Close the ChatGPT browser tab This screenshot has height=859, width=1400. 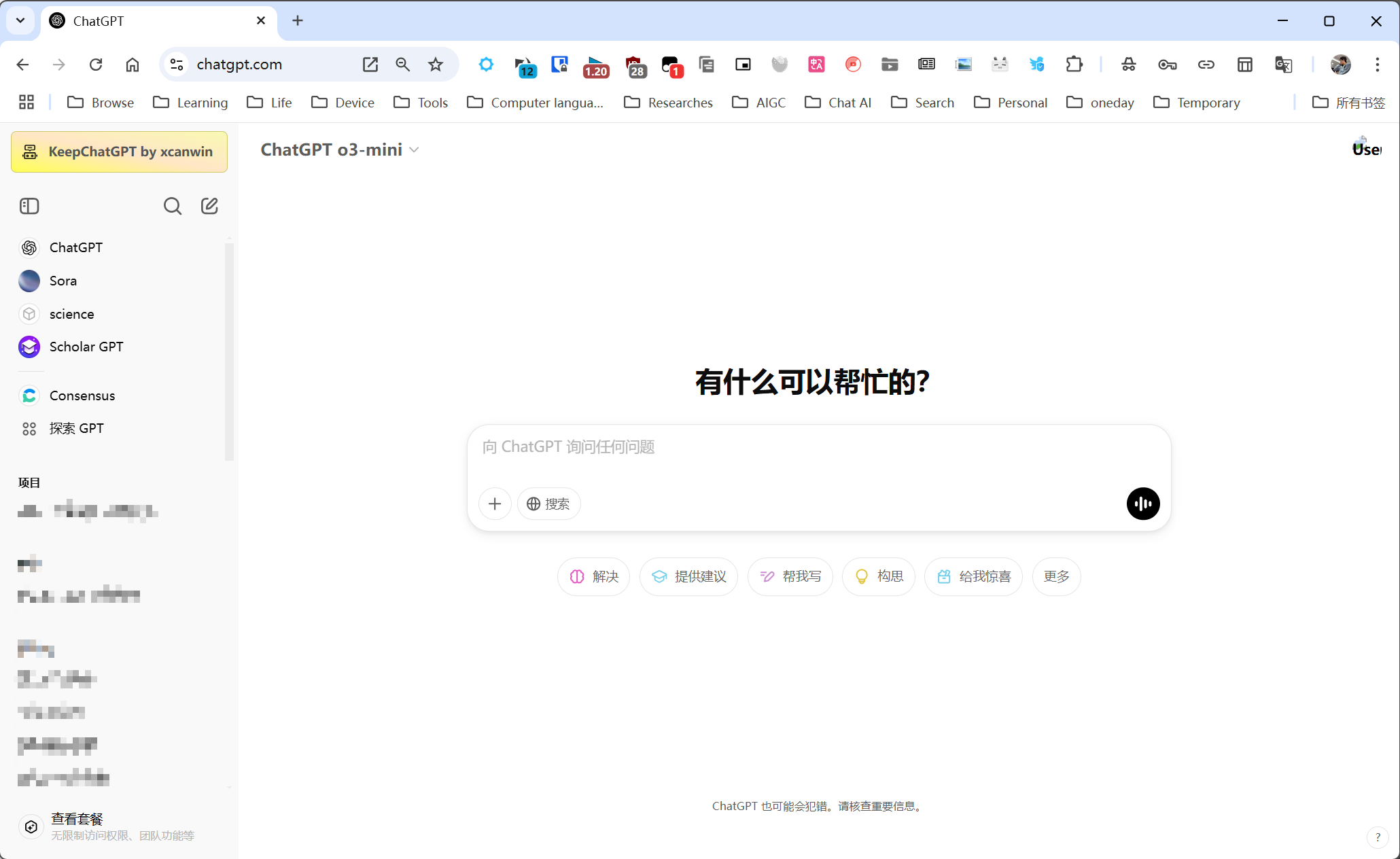261,20
